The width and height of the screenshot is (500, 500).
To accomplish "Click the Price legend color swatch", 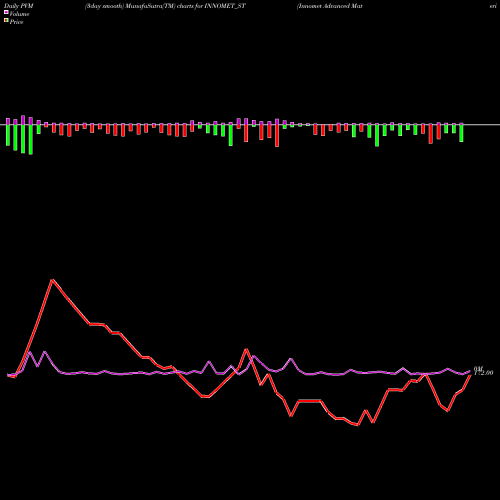I will (6, 21).
